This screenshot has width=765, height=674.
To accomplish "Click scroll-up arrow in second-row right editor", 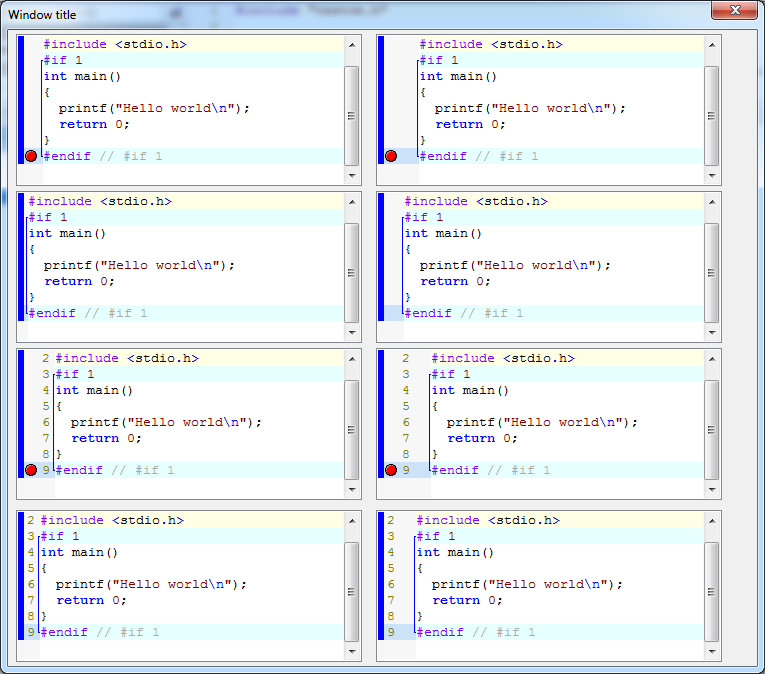I will (x=711, y=202).
